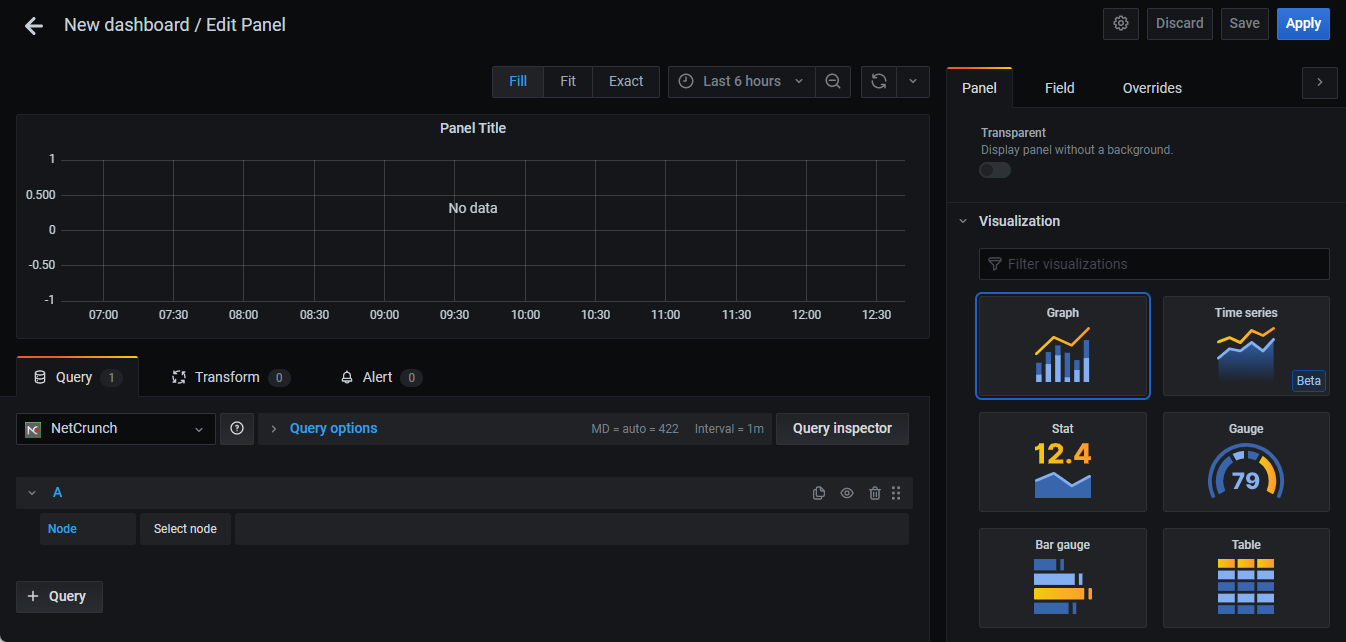Choose the Time series visualization

(1246, 346)
